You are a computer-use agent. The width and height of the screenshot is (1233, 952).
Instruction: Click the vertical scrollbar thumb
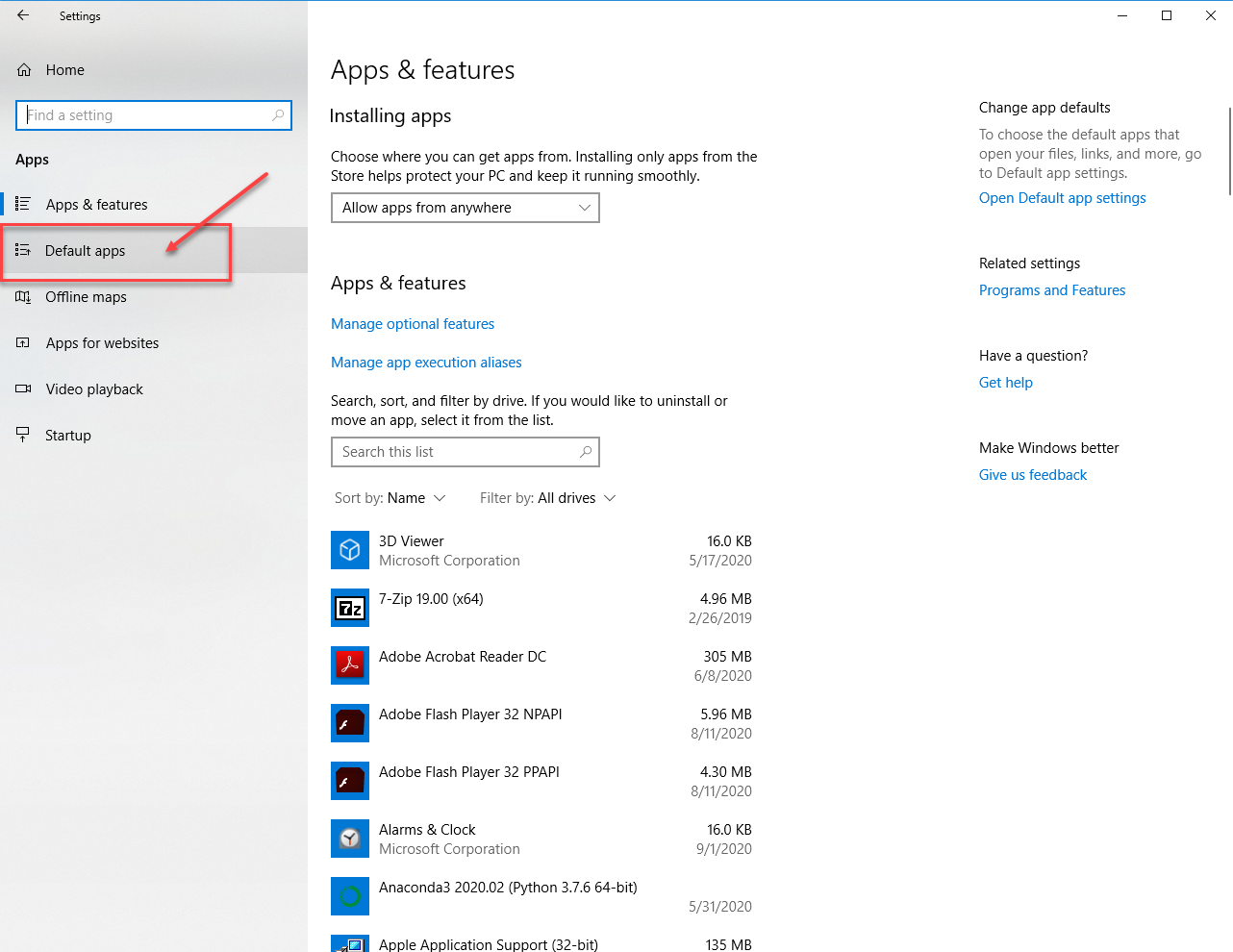1229,151
